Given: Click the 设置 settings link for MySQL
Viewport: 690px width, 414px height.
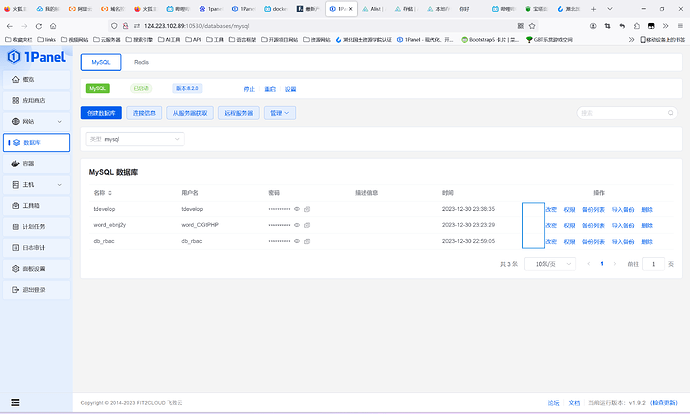Looking at the screenshot, I should (290, 89).
